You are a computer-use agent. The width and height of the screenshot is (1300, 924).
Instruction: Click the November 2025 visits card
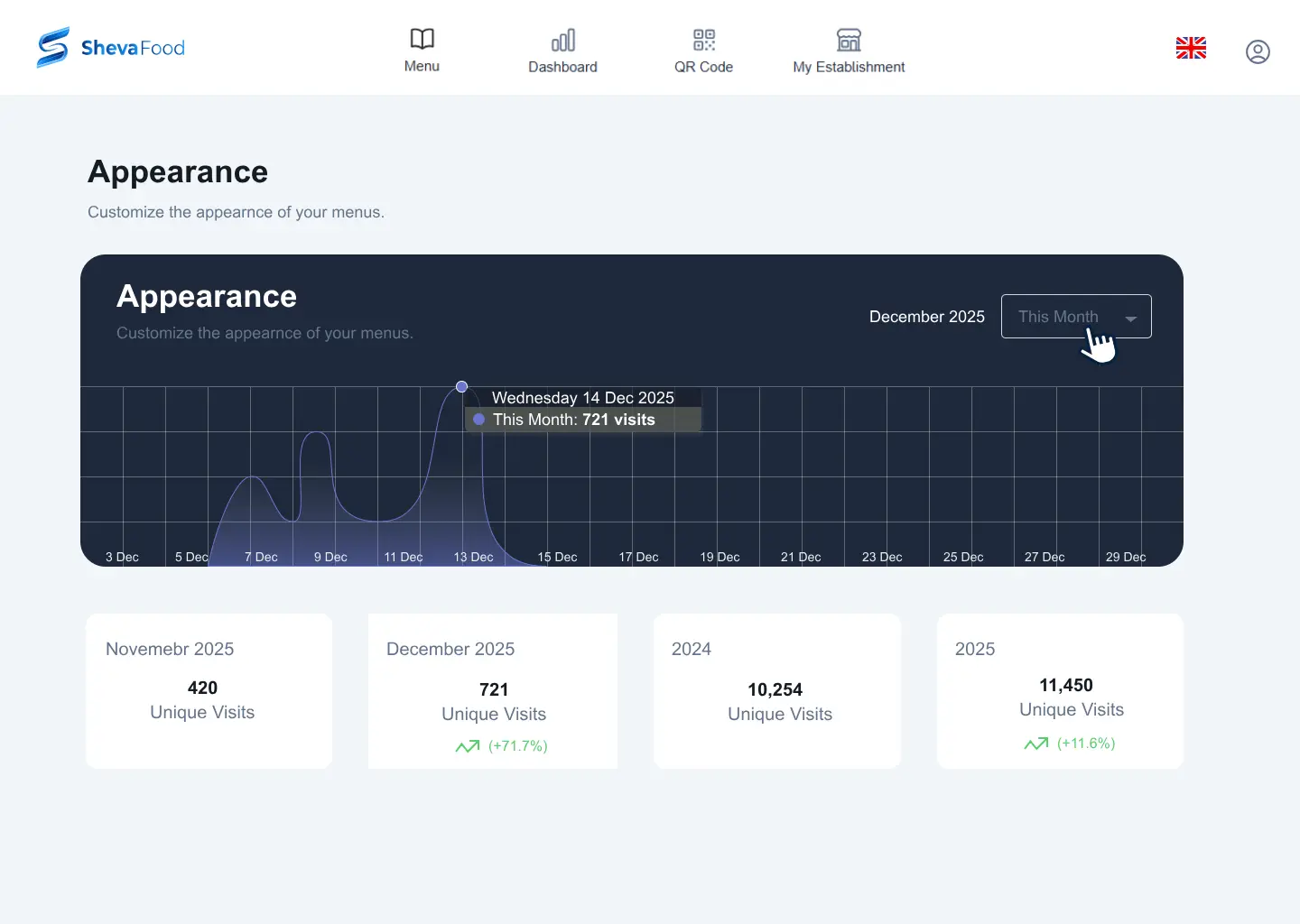209,690
